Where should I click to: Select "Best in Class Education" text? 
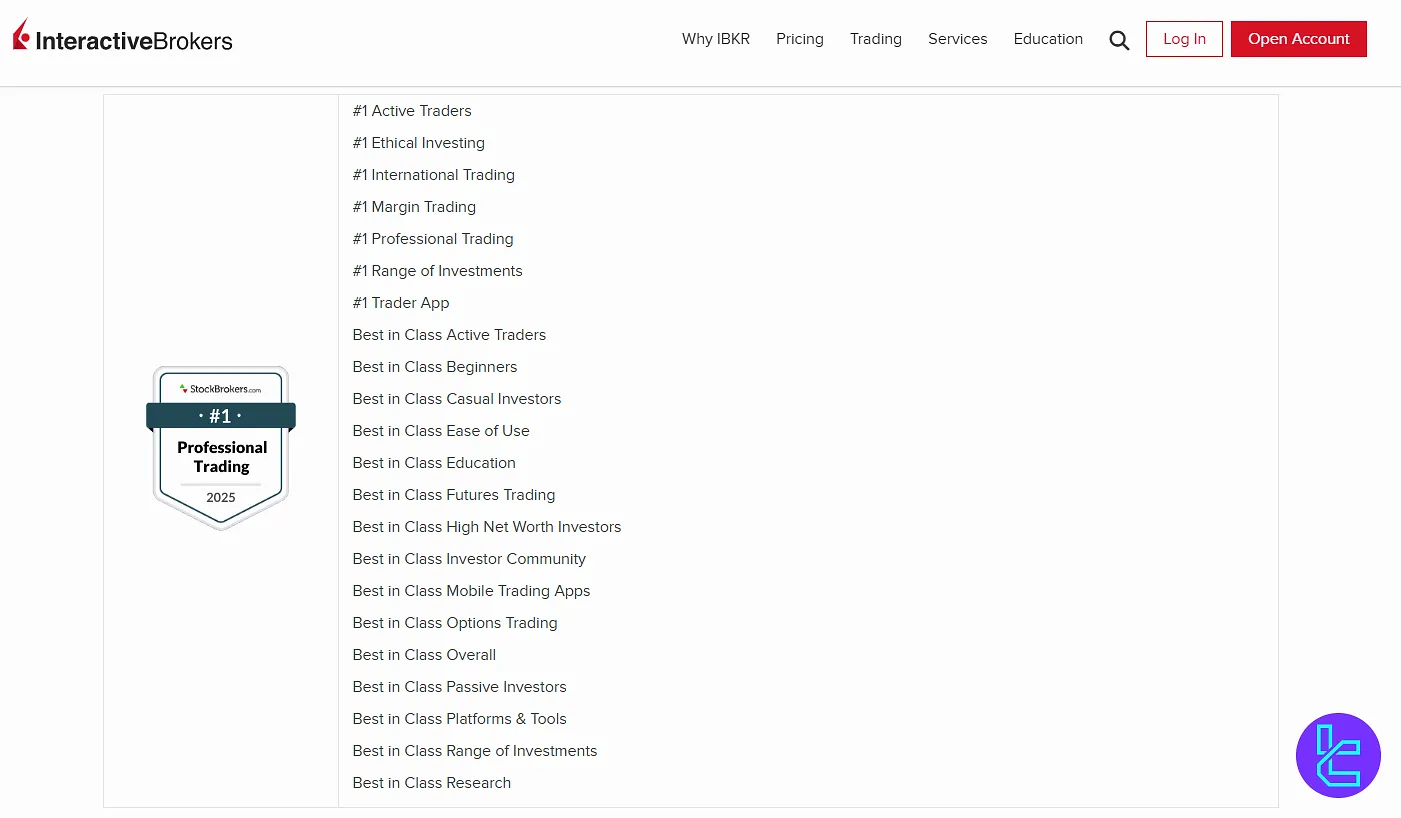pyautogui.click(x=434, y=463)
